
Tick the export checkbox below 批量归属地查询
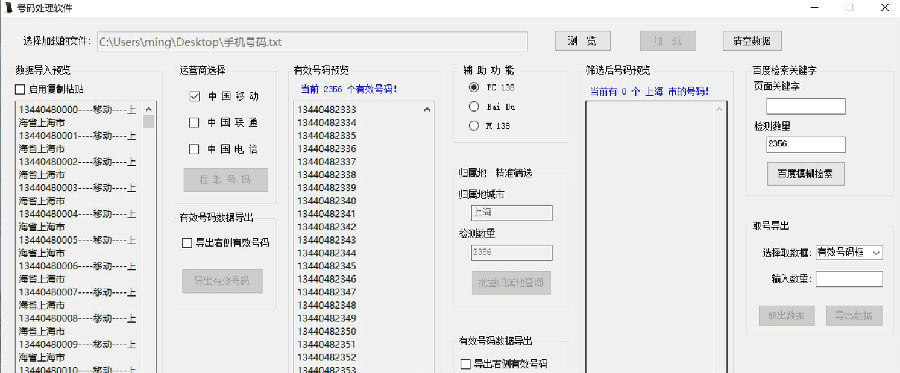point(466,364)
